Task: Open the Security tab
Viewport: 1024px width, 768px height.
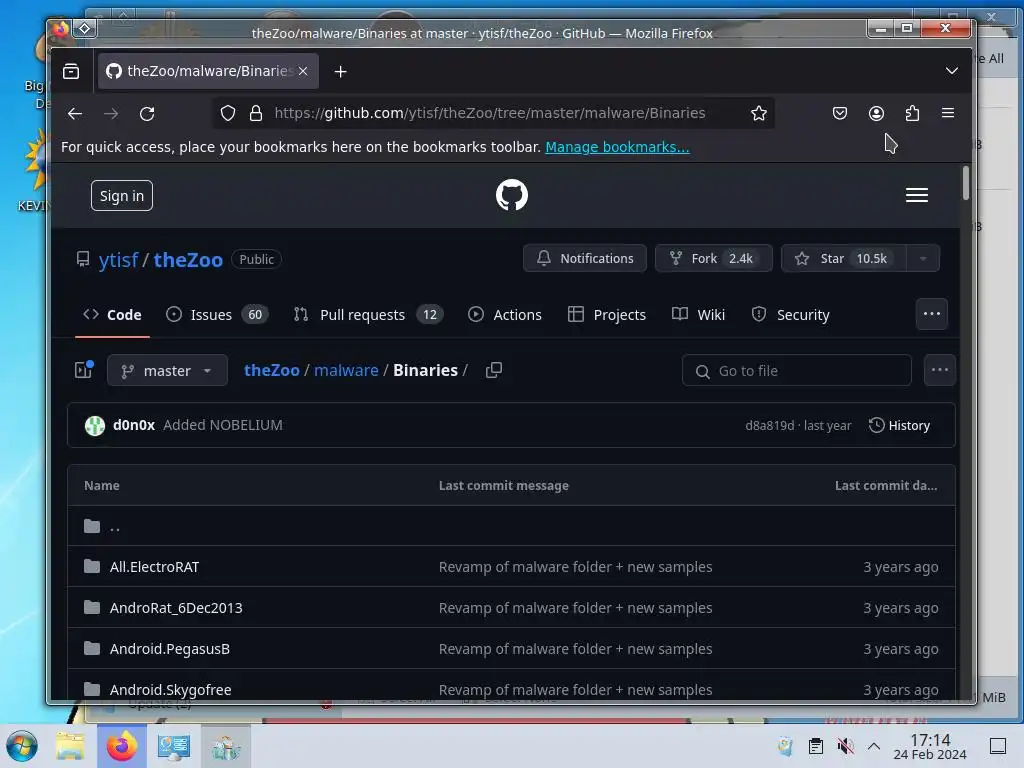Action: [x=790, y=315]
